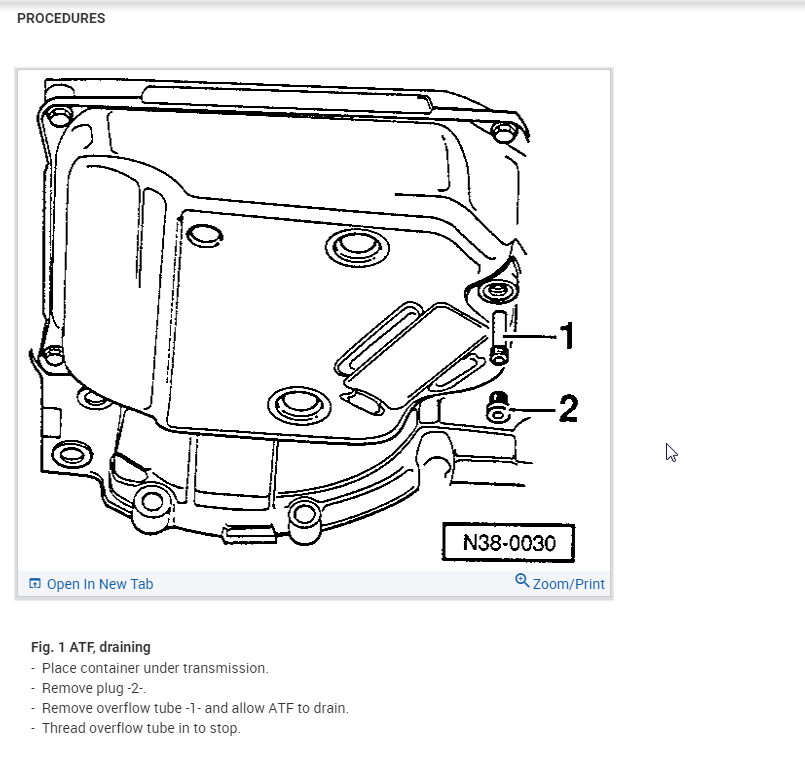The width and height of the screenshot is (805, 768).
Task: Click the Fig. 1 ATF, draining caption
Action: [91, 647]
